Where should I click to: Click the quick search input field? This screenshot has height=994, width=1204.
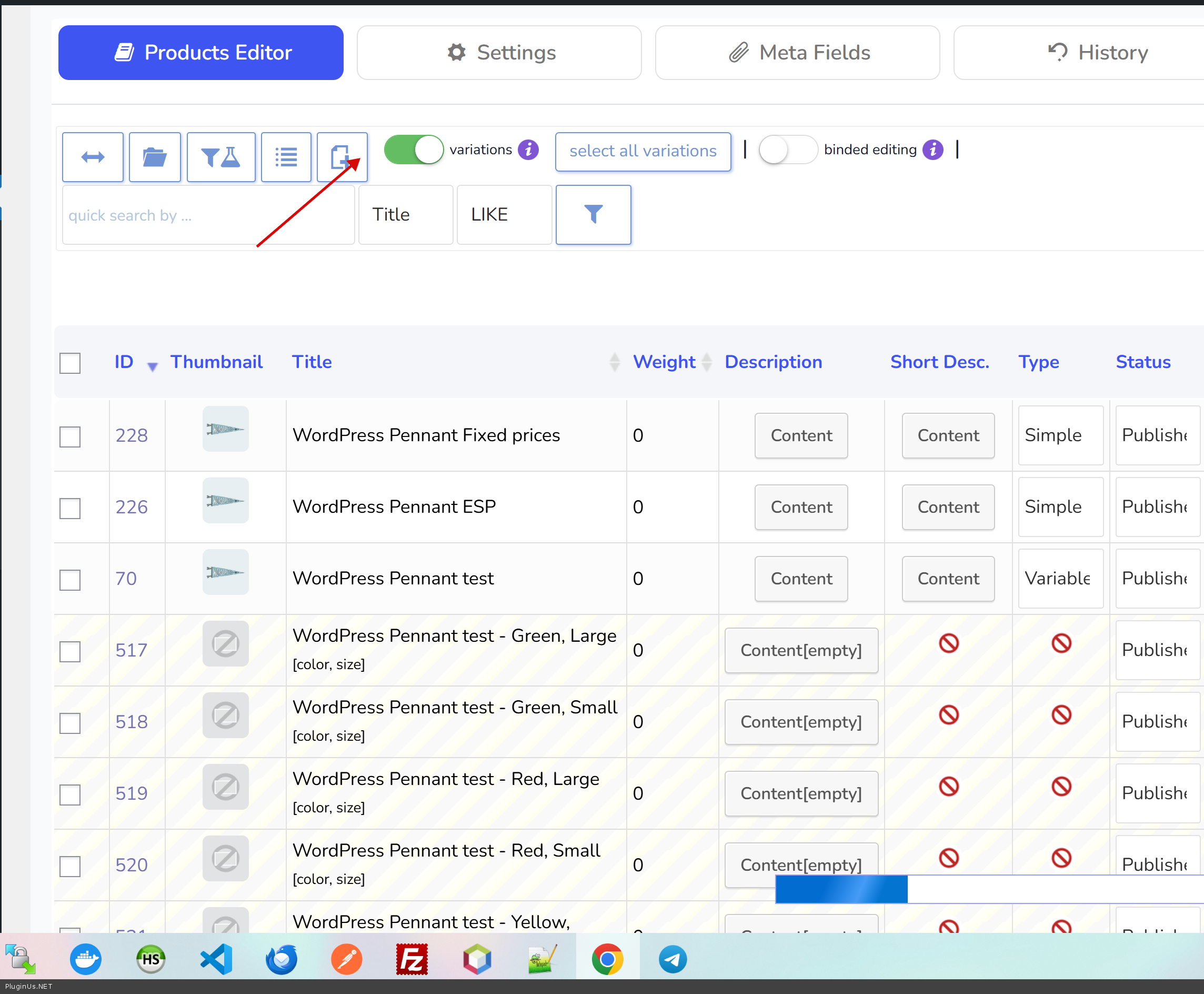pos(208,215)
